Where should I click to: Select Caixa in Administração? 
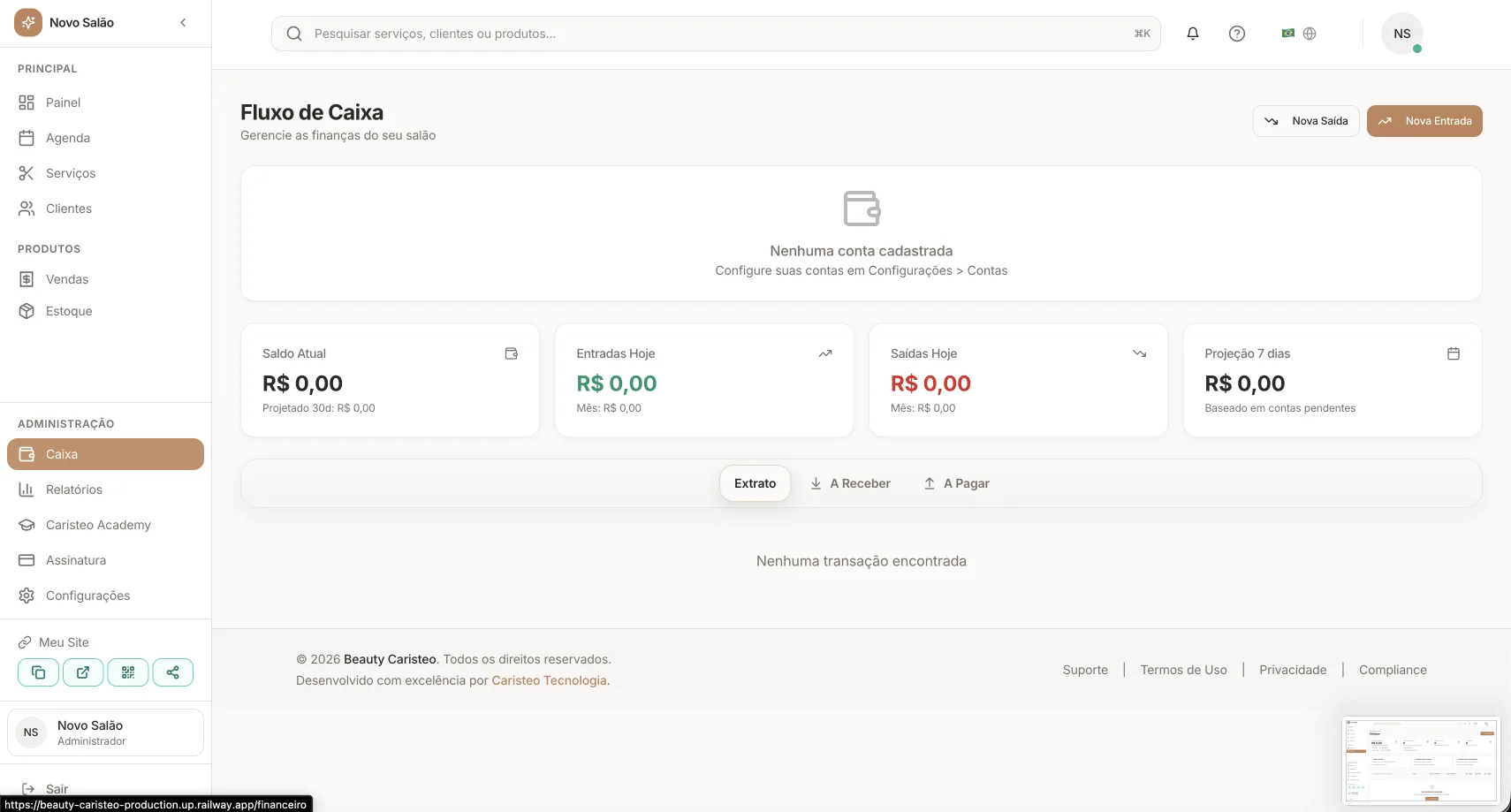pyautogui.click(x=105, y=454)
